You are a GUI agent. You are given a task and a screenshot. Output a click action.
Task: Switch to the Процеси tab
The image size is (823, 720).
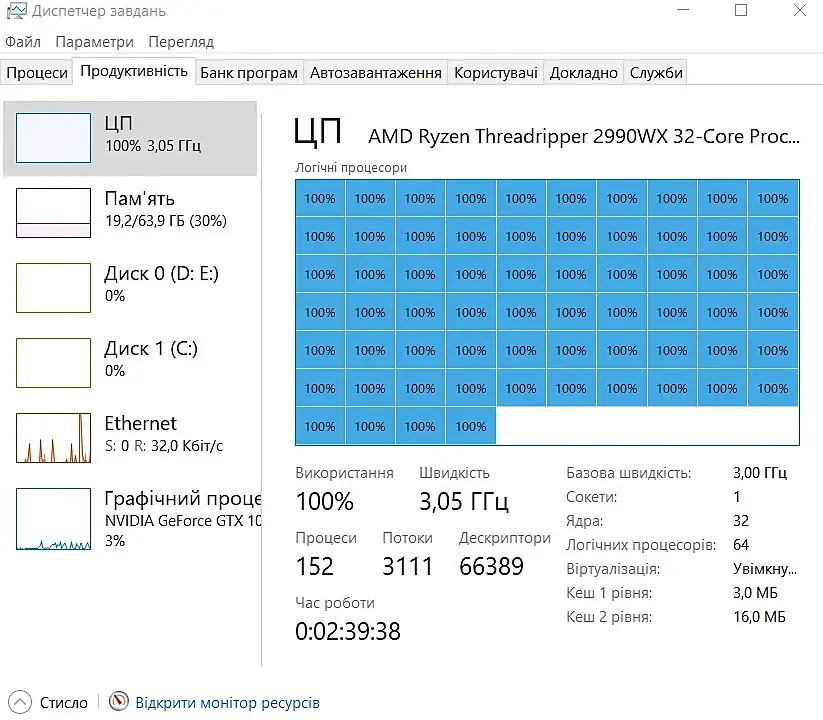click(x=37, y=72)
